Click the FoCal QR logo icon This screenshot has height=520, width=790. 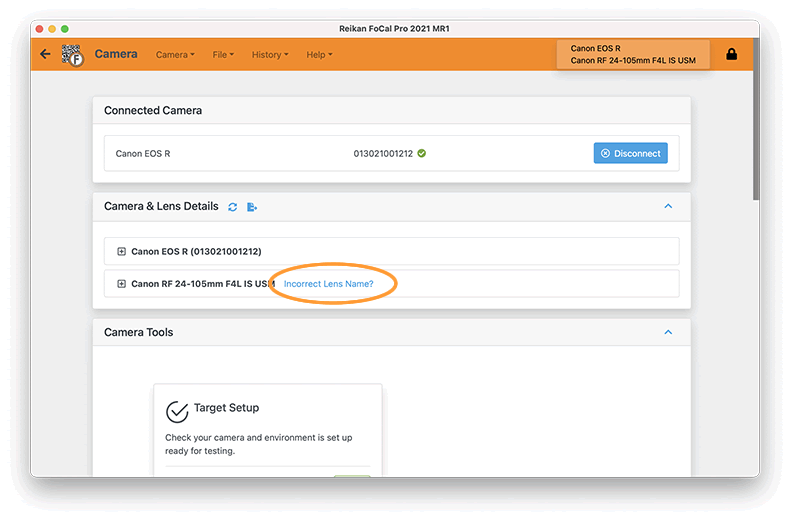point(73,55)
